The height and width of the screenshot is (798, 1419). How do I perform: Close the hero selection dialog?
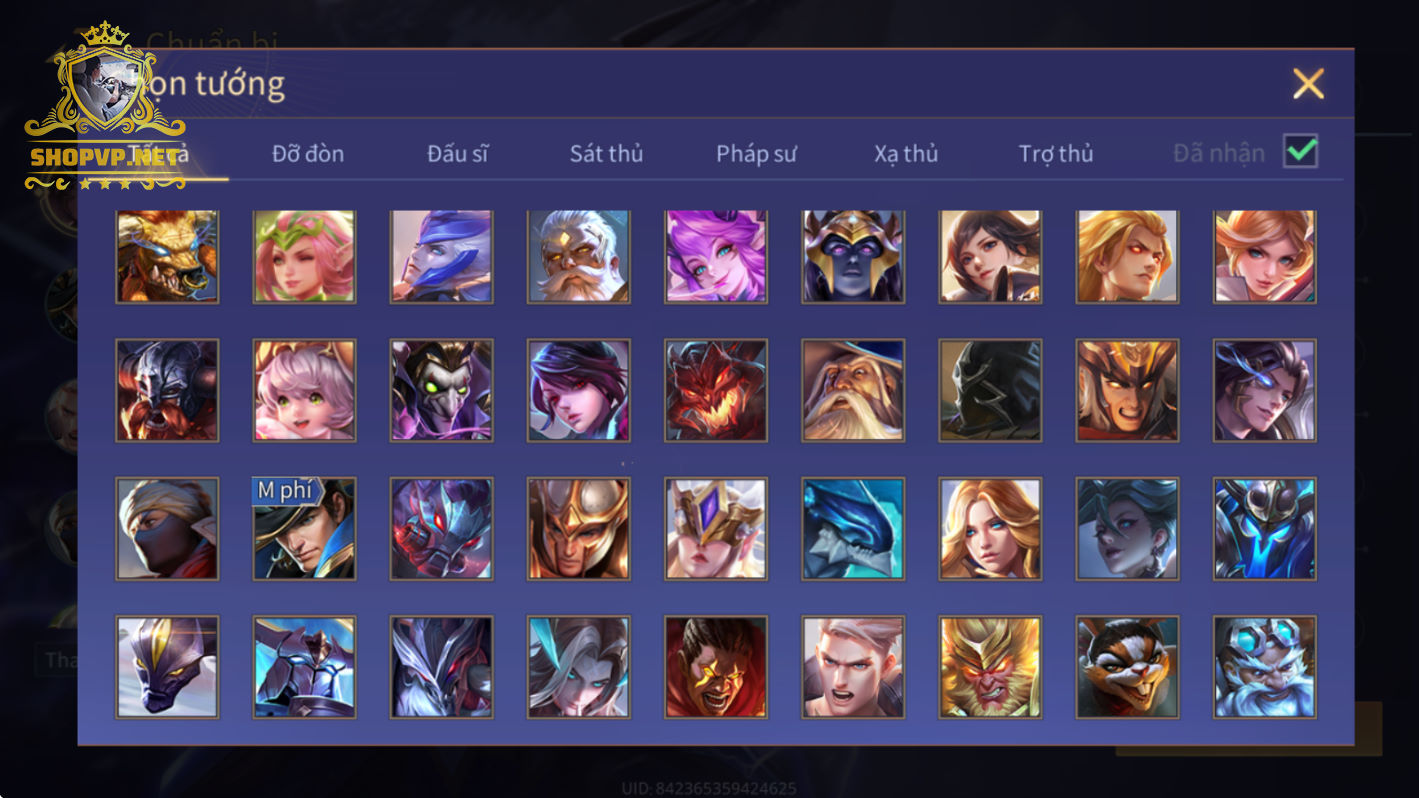1308,84
